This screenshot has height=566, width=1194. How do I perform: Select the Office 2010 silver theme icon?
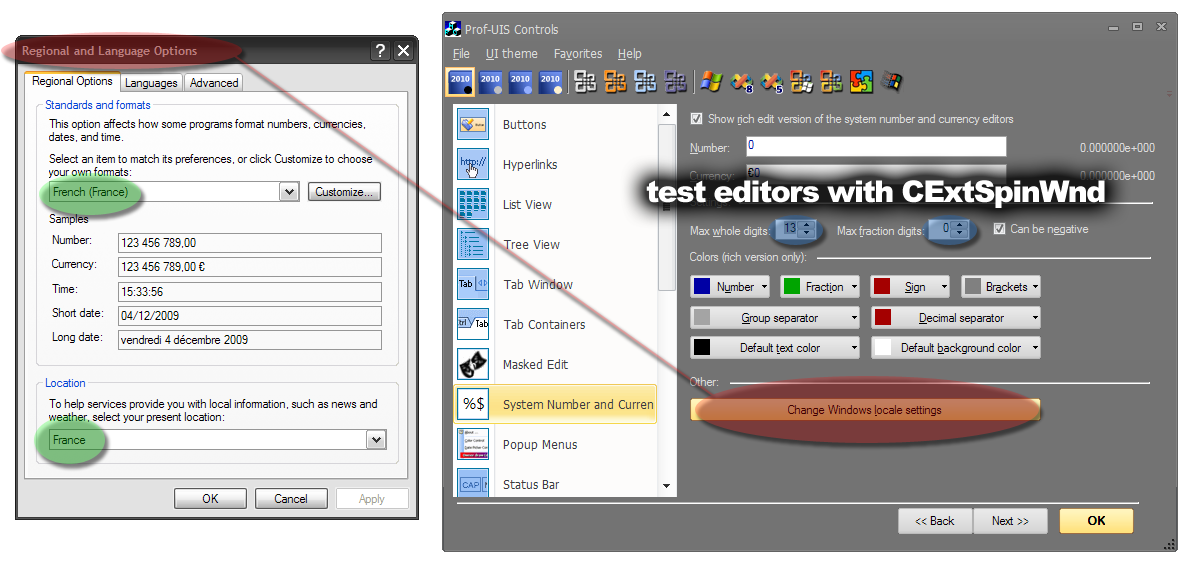click(490, 82)
